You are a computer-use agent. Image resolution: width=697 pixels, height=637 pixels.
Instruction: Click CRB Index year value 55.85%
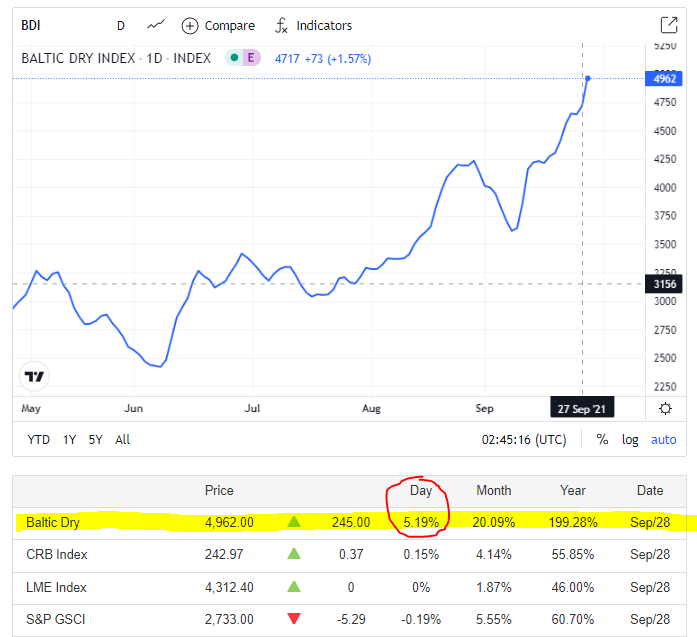point(573,554)
